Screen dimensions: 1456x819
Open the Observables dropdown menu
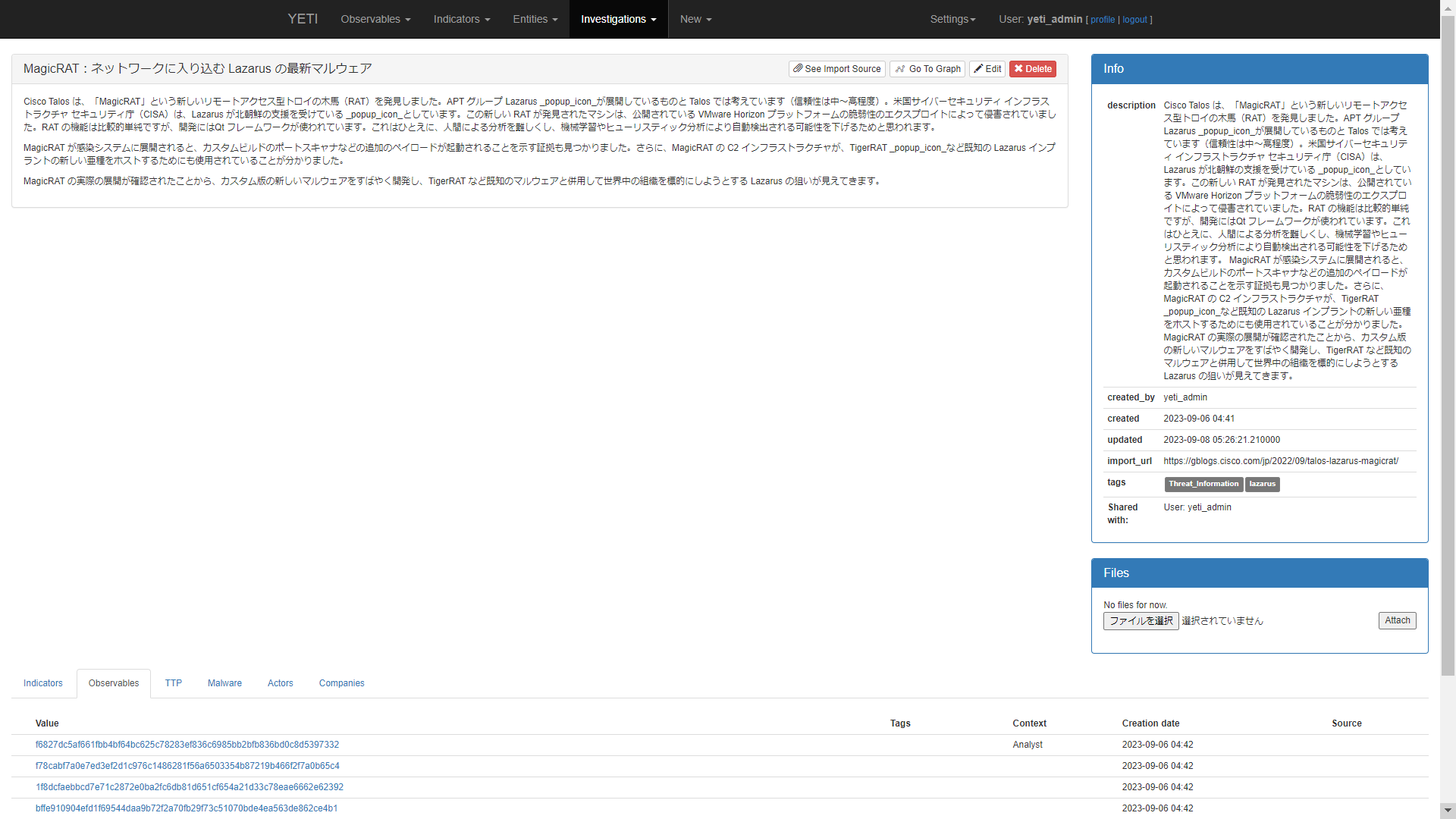pyautogui.click(x=375, y=19)
